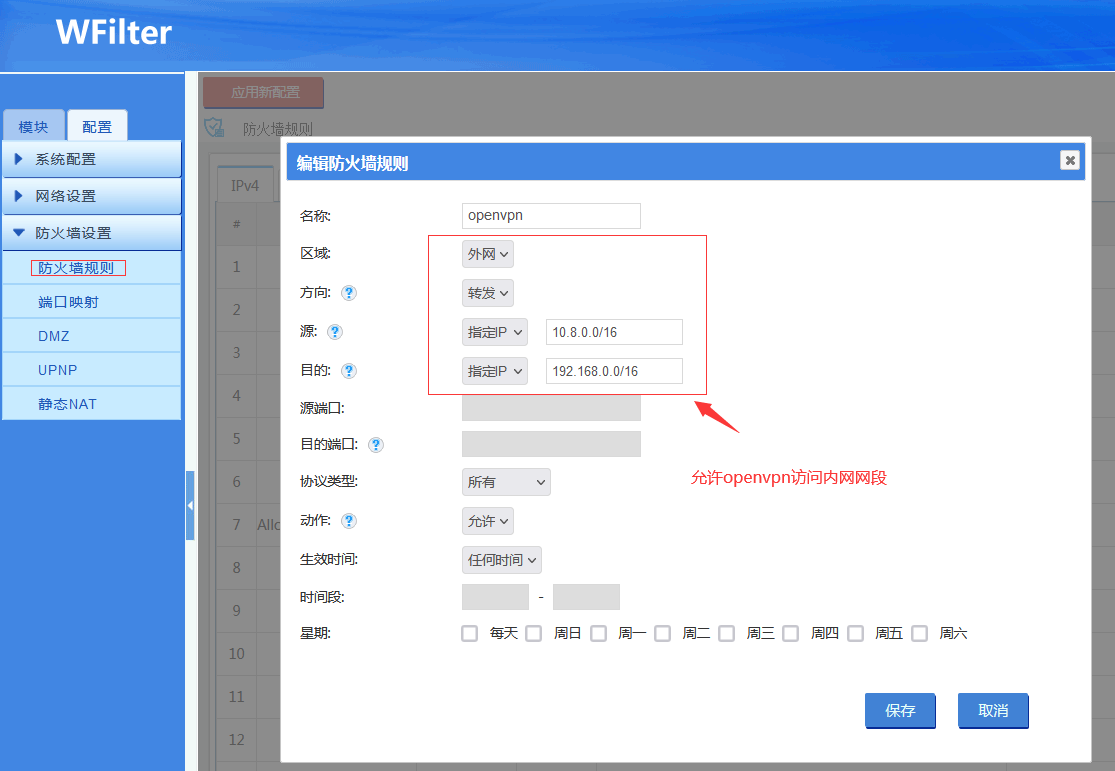The width and height of the screenshot is (1115, 771).
Task: Click the 名称 input field
Action: pos(551,216)
